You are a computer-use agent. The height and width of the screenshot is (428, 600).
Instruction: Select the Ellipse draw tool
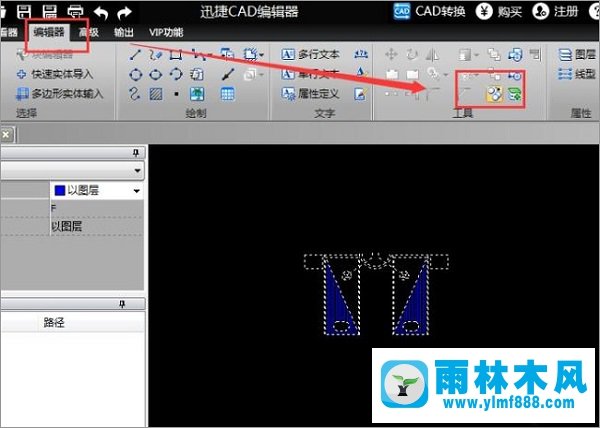click(x=155, y=74)
